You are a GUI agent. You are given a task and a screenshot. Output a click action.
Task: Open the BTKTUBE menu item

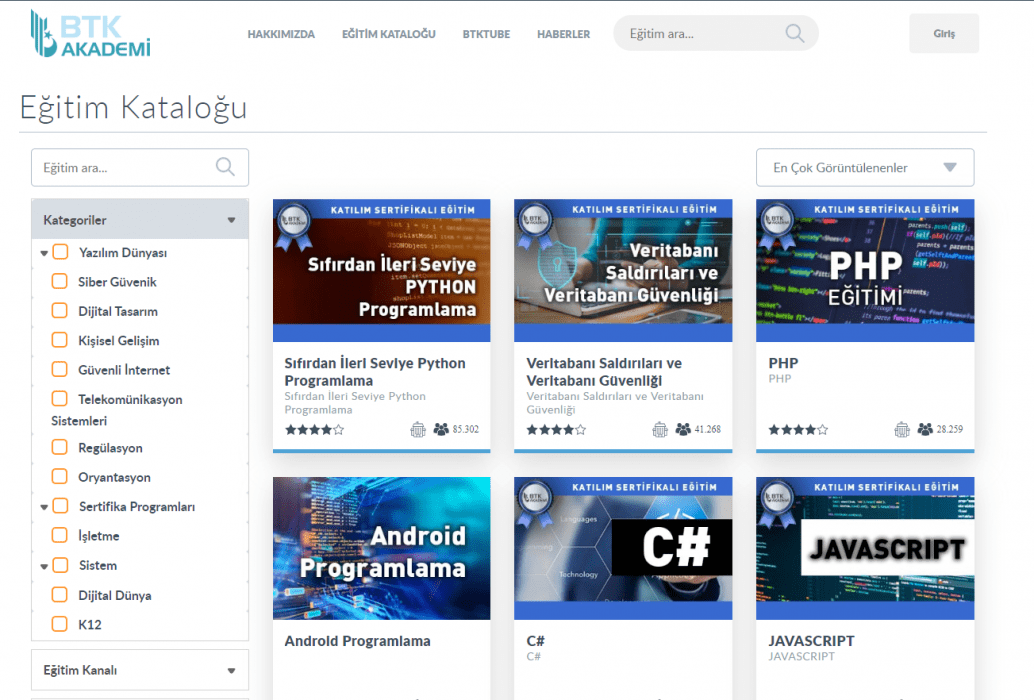coord(486,34)
